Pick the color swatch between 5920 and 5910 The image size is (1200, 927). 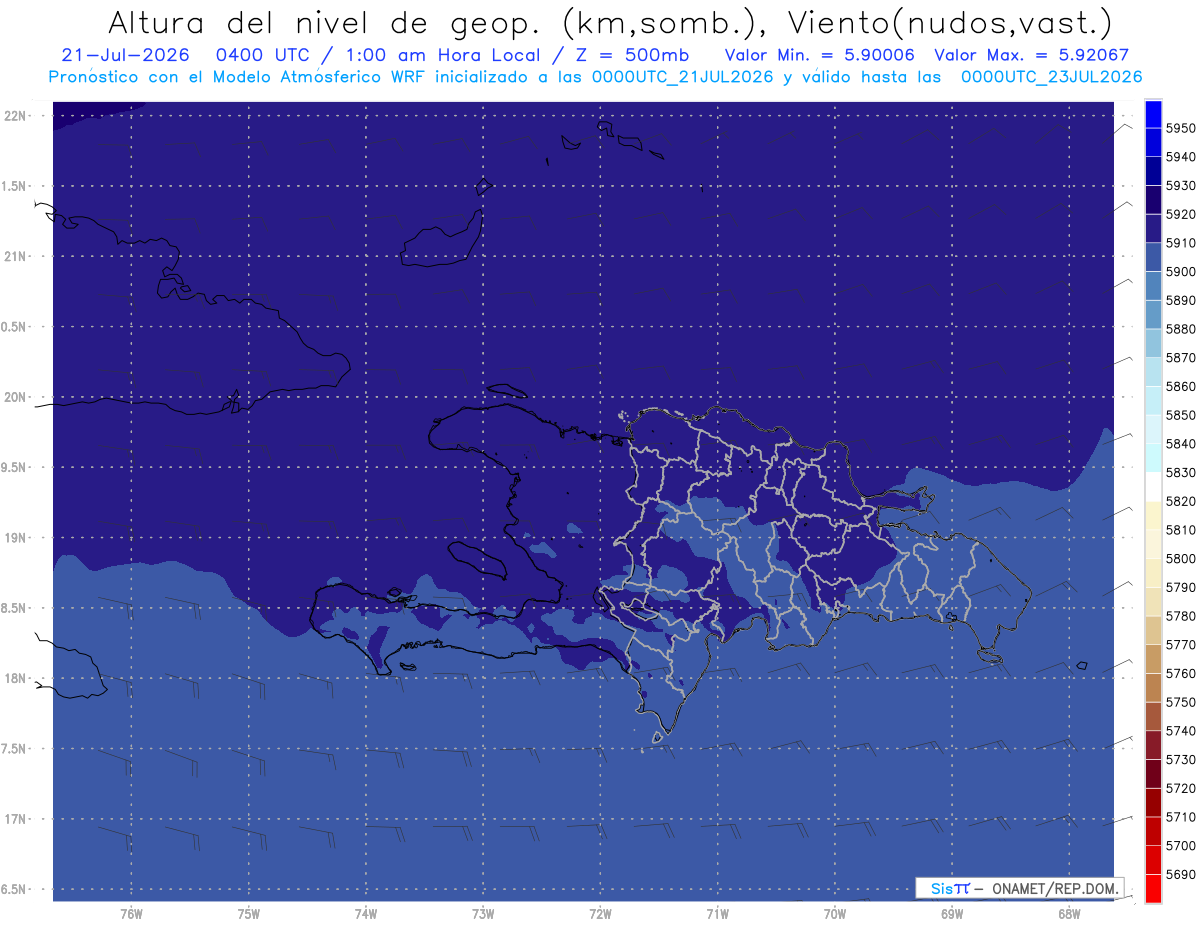[x=1153, y=228]
